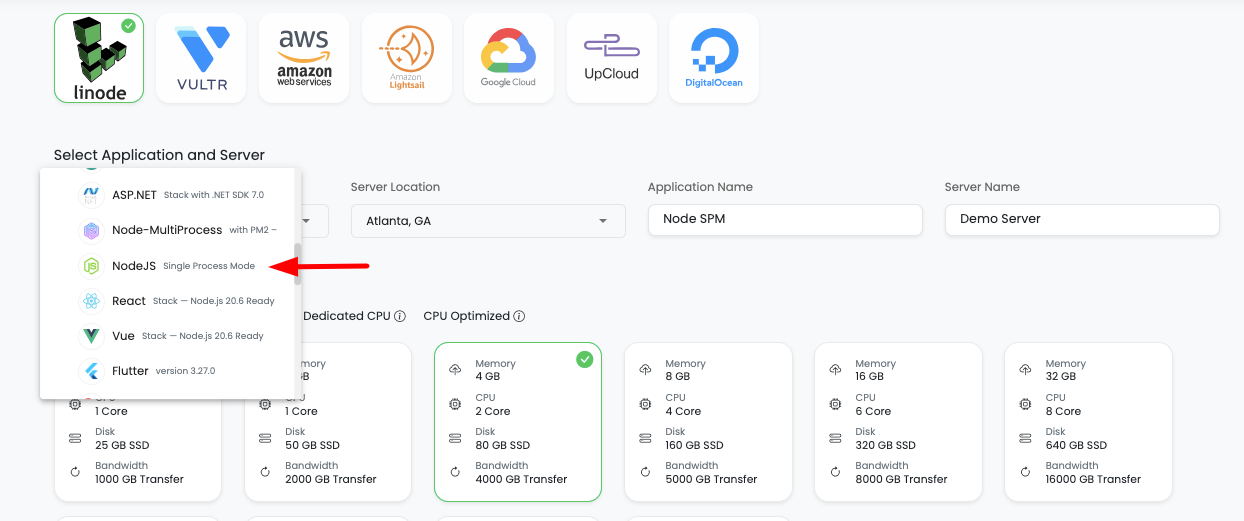
Task: Click info icon next to Dedicated CPU
Action: pyautogui.click(x=400, y=316)
